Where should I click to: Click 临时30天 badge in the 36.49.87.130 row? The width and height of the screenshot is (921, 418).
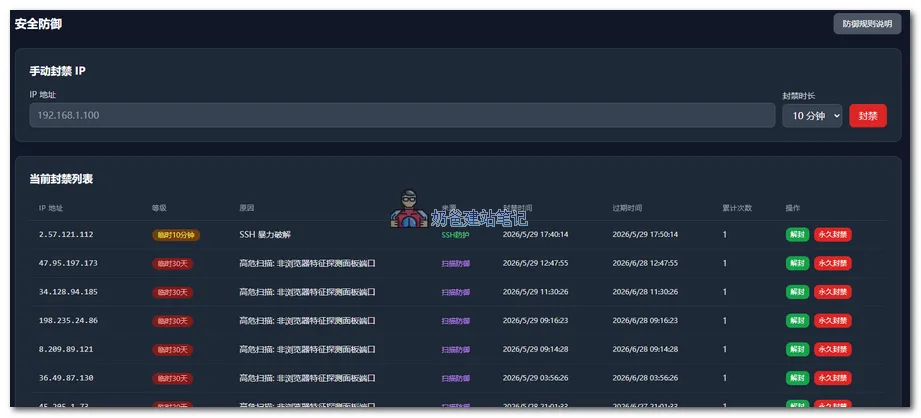(173, 379)
